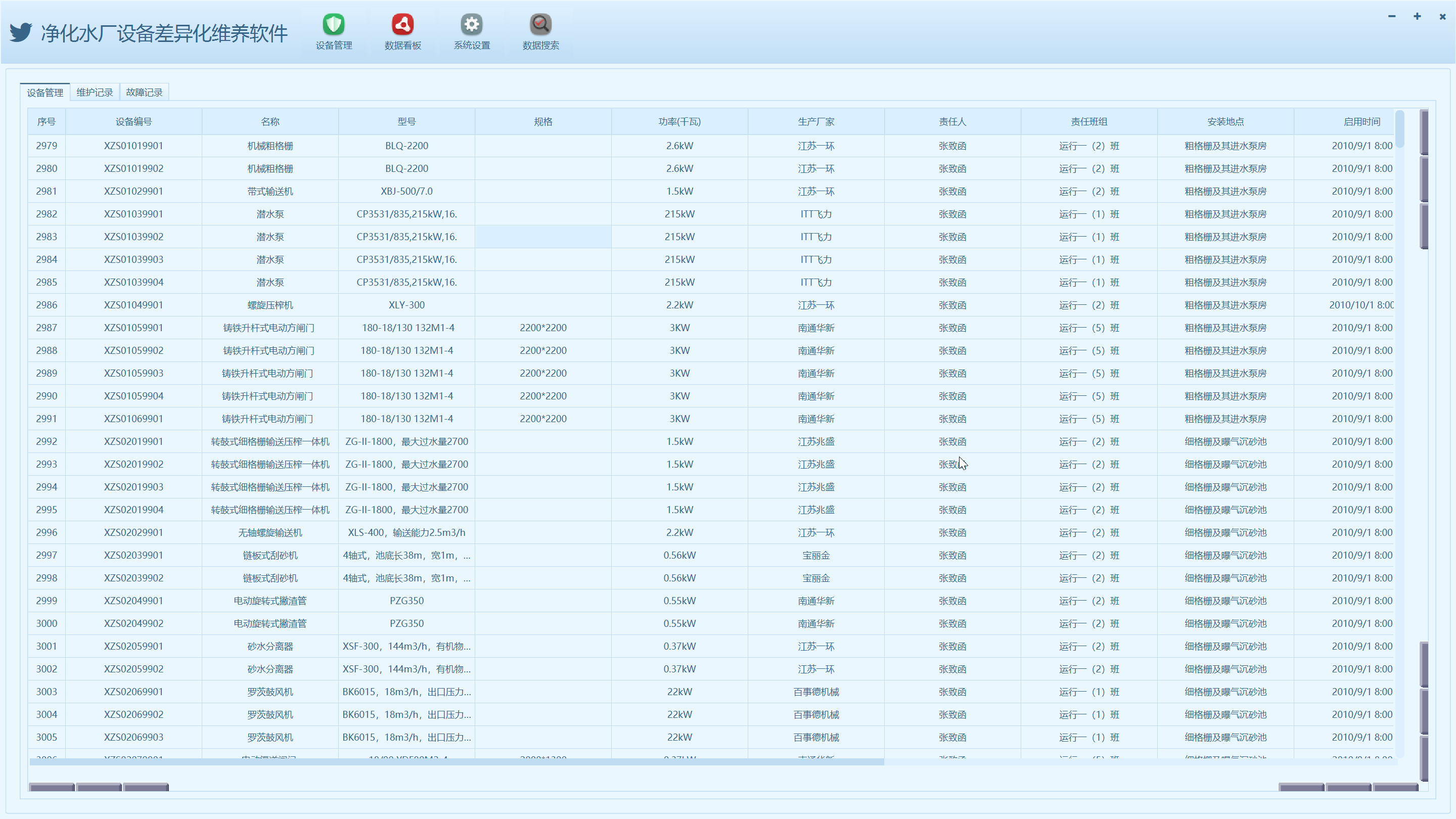
Task: Select device code XZS02019903
Action: click(133, 487)
